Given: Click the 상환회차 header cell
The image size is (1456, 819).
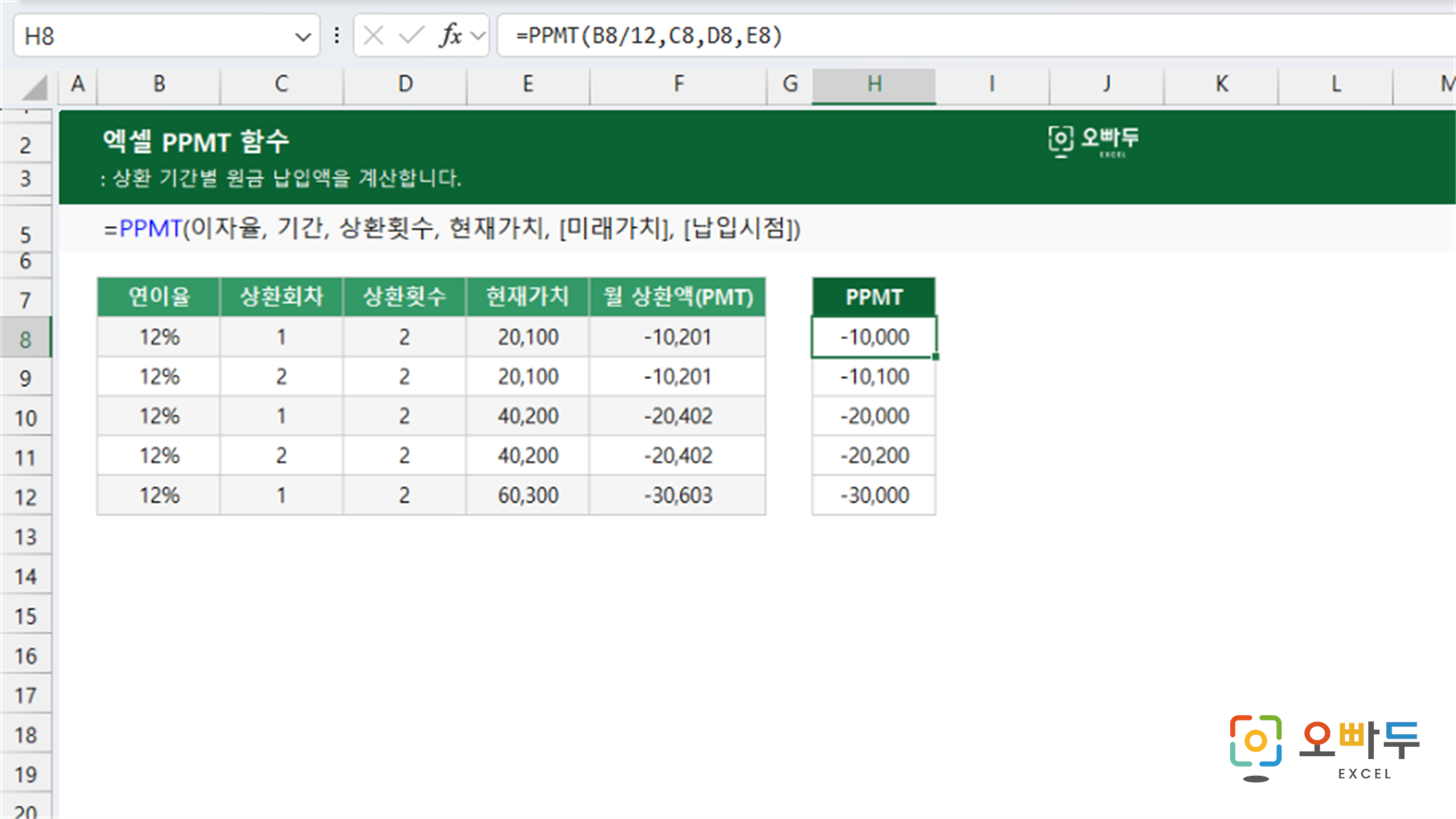Looking at the screenshot, I should (281, 297).
